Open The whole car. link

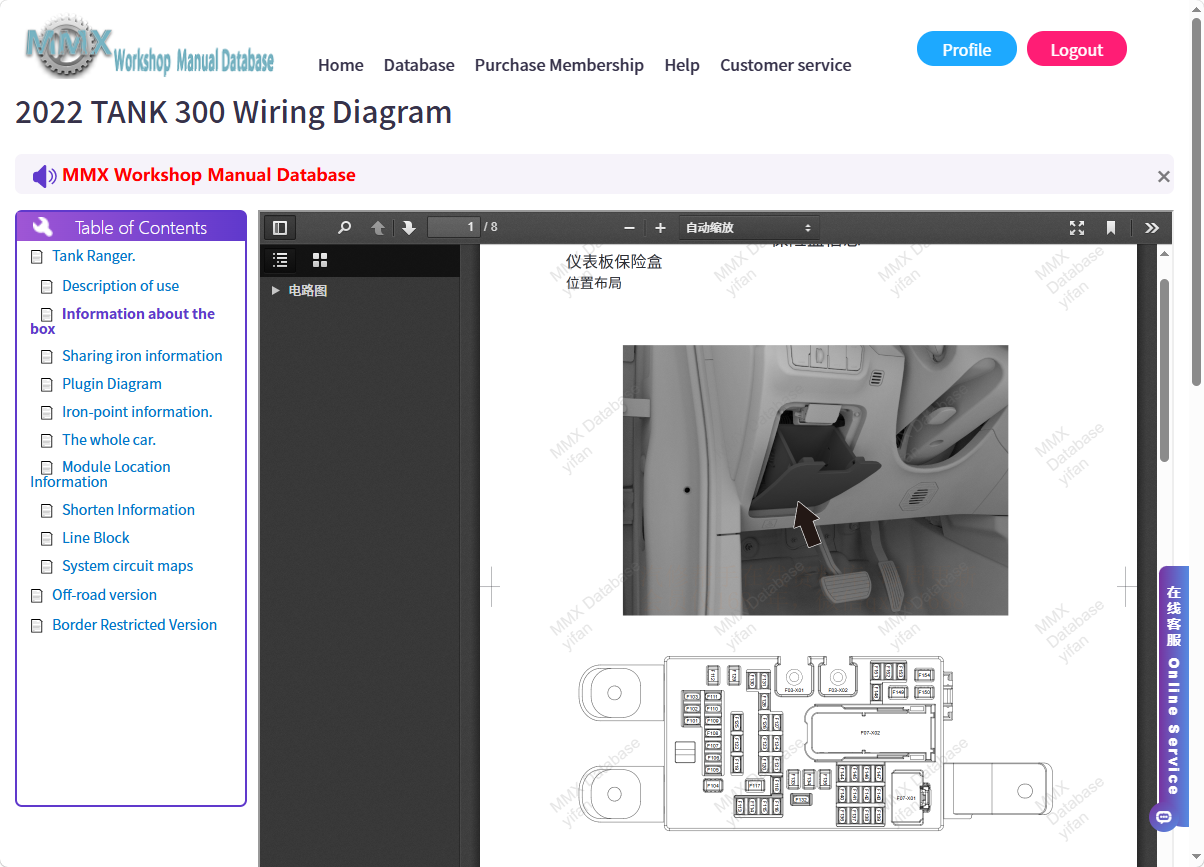109,440
